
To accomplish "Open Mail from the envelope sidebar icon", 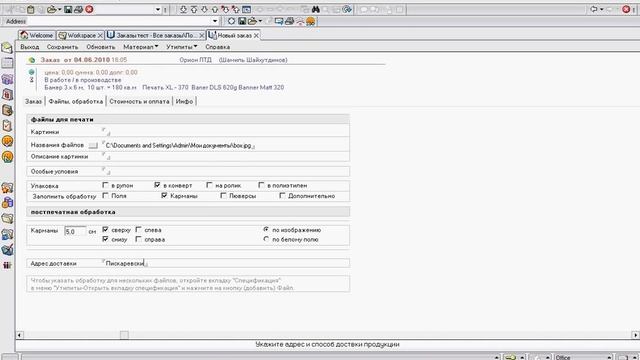I will (x=7, y=48).
